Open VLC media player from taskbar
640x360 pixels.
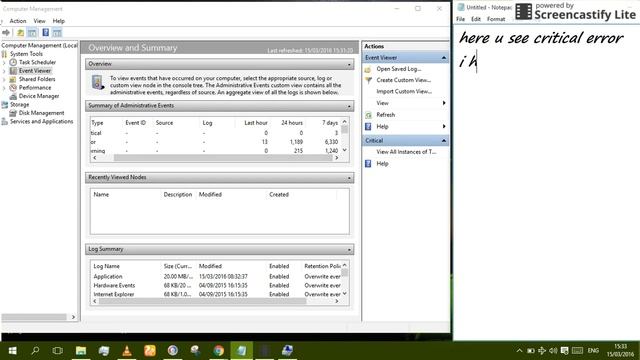pos(127,350)
